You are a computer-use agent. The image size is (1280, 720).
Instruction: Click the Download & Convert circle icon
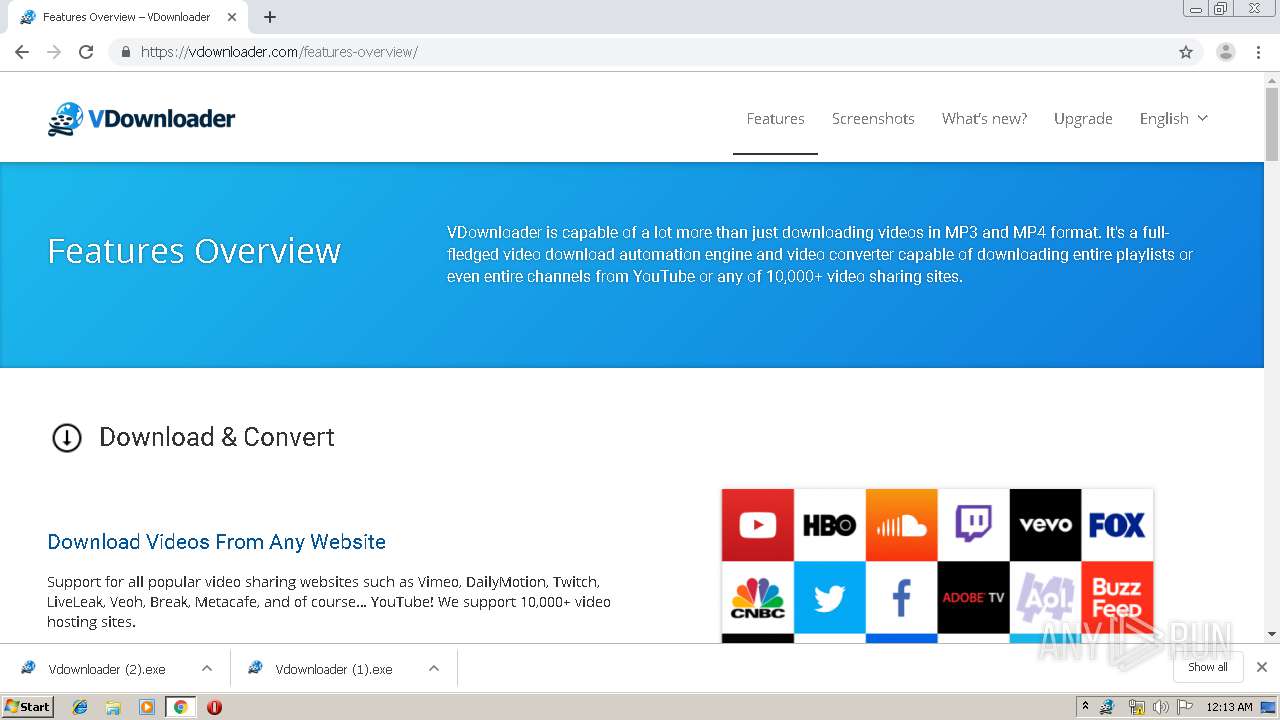pyautogui.click(x=67, y=438)
